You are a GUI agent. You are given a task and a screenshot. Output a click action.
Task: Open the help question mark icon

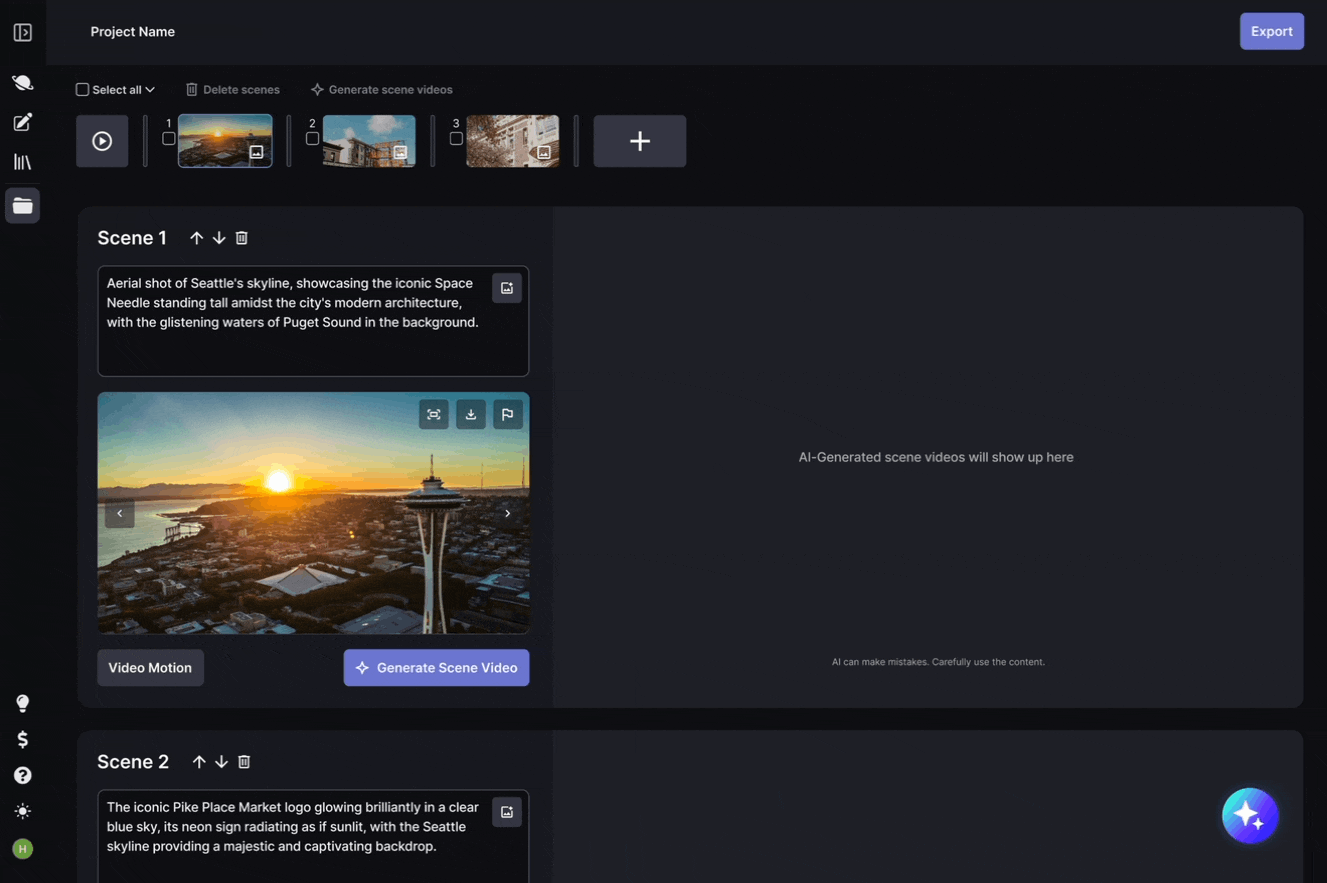[22, 776]
